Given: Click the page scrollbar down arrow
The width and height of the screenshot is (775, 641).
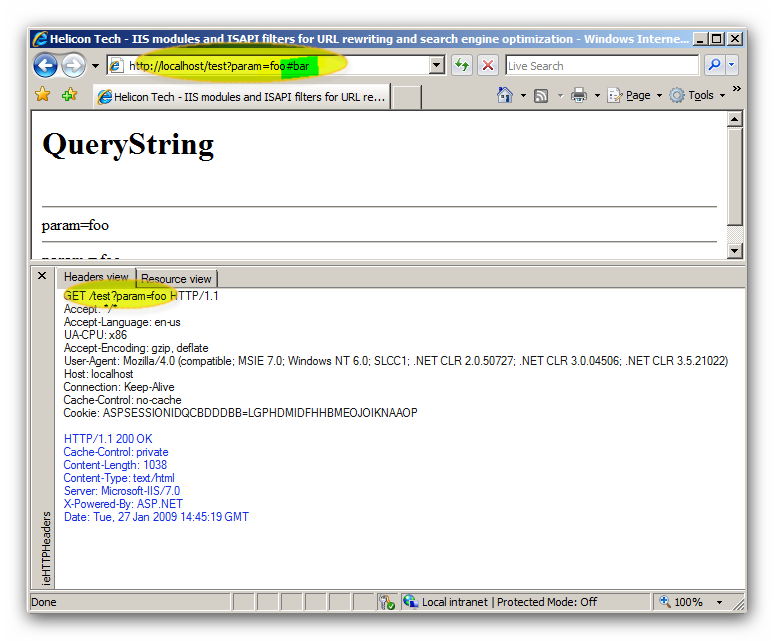Looking at the screenshot, I should point(735,251).
